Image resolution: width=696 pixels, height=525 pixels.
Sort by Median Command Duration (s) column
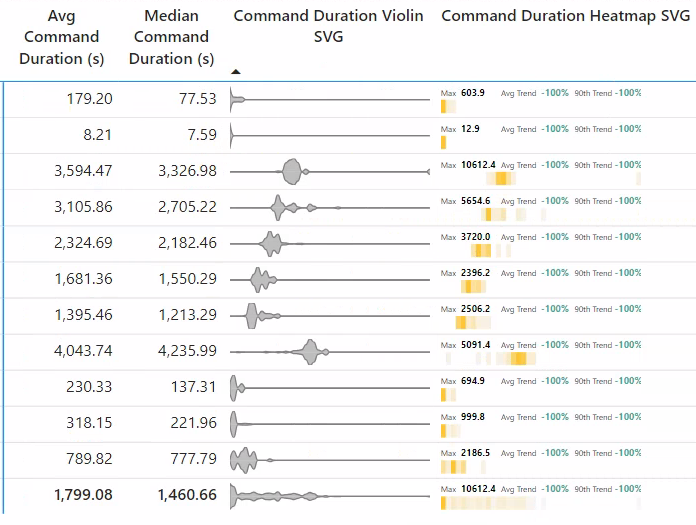pos(170,37)
